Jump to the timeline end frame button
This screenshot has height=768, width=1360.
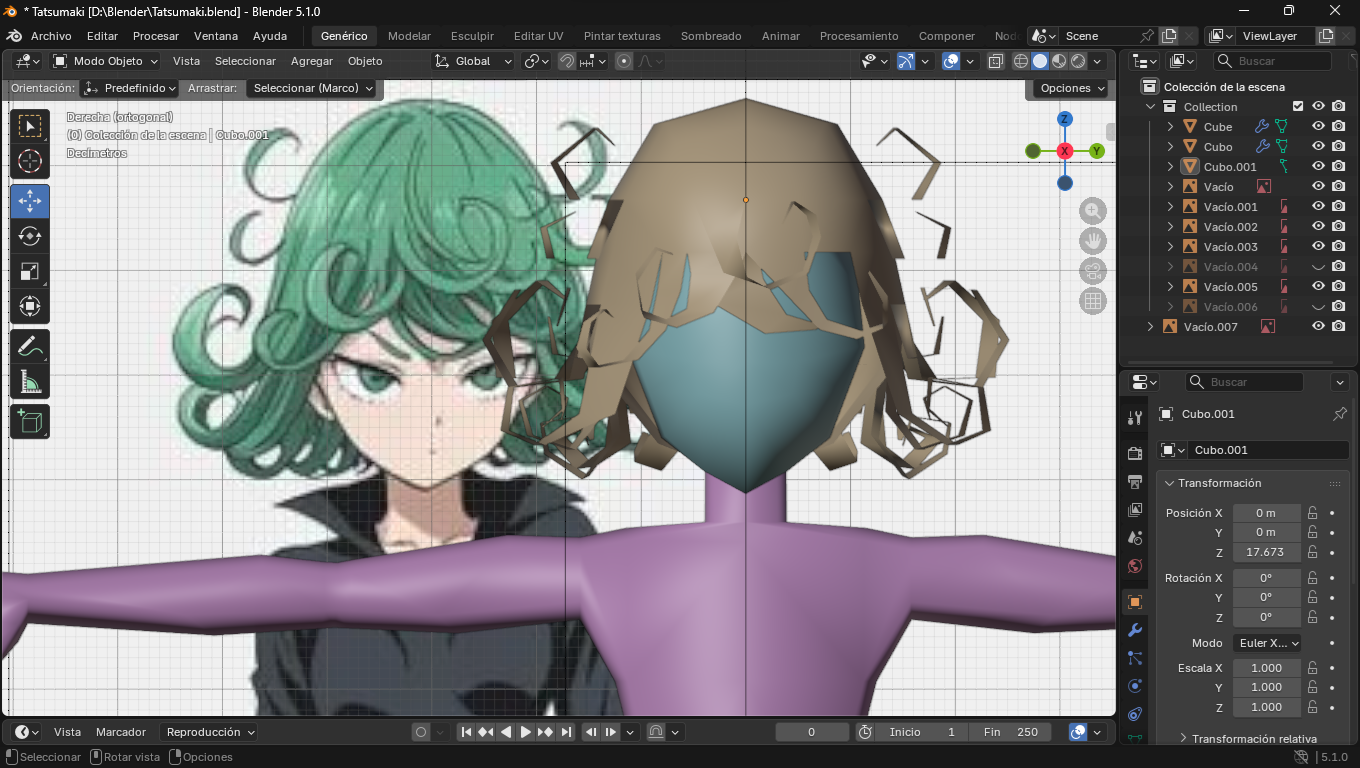pos(566,732)
